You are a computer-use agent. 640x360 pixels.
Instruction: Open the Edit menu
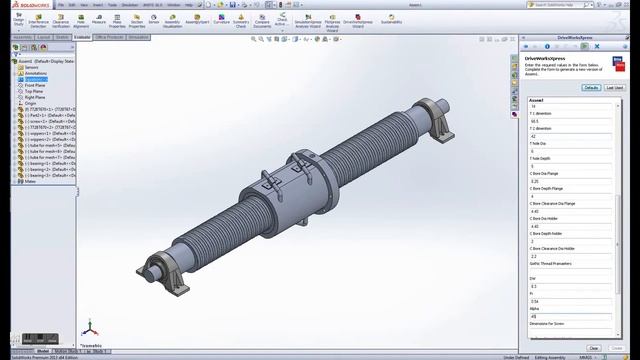pos(72,5)
